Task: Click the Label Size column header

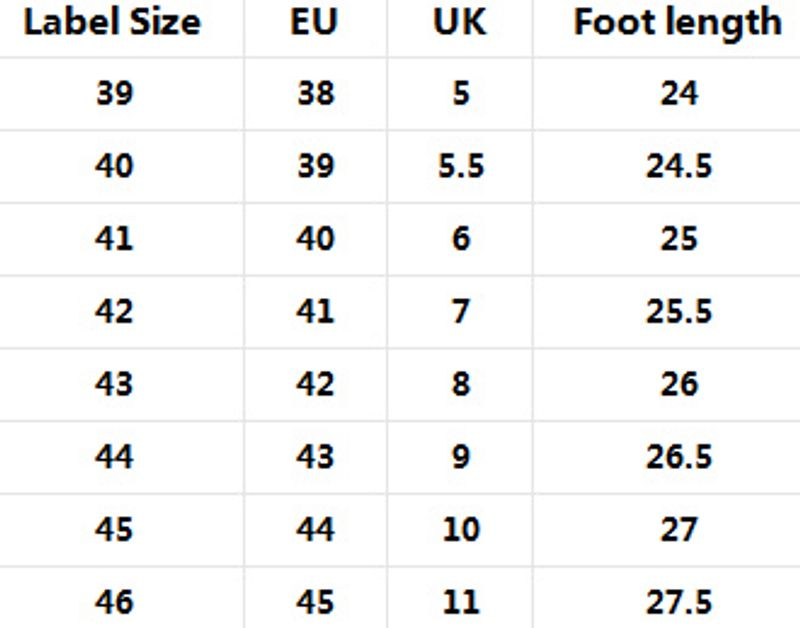Action: pos(112,22)
